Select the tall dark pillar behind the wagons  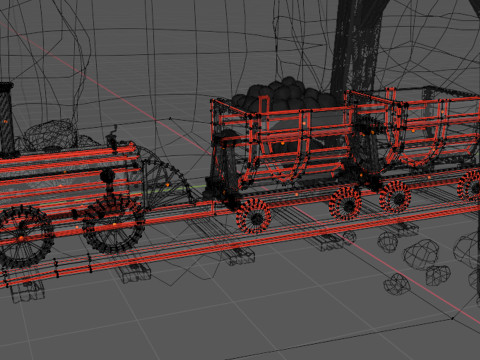pyautogui.click(x=357, y=47)
